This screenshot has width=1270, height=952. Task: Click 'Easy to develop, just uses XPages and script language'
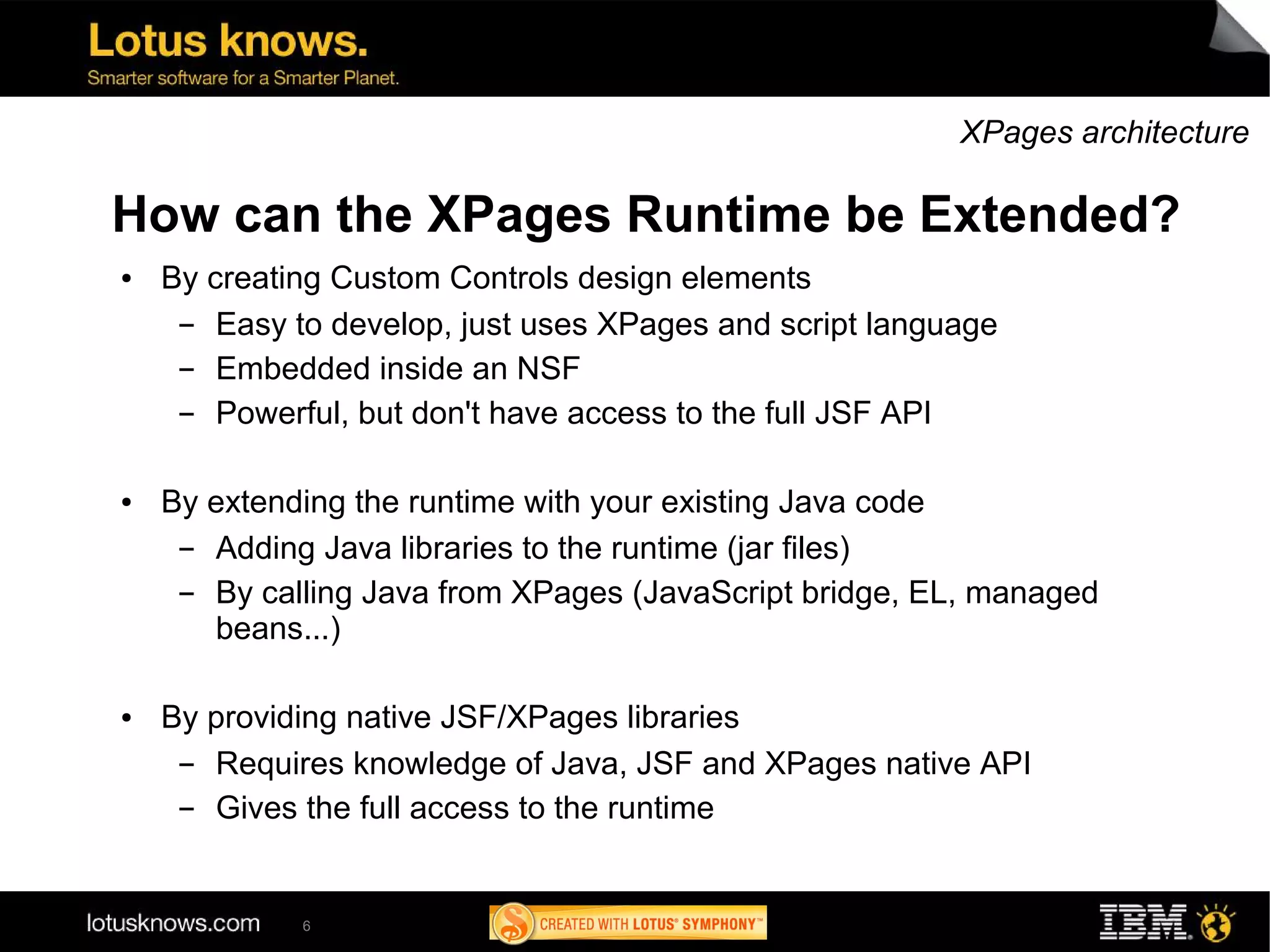click(606, 325)
